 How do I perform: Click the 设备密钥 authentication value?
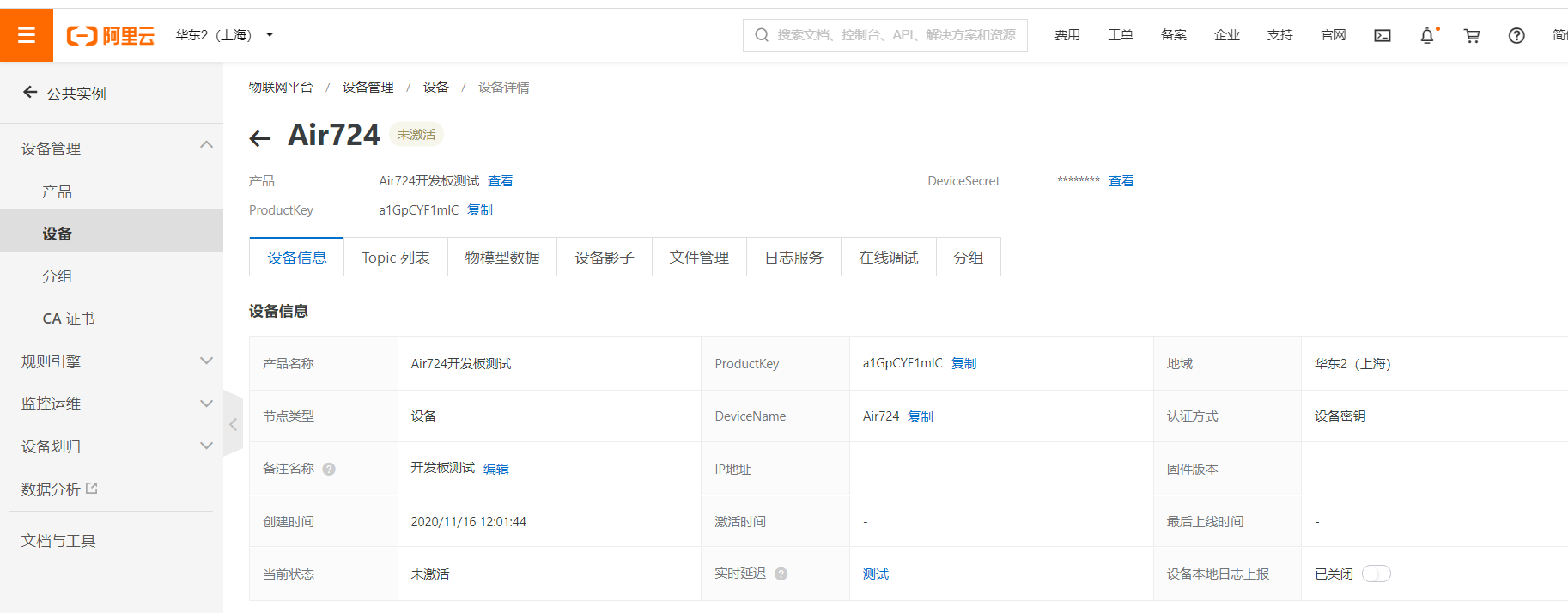click(1340, 416)
